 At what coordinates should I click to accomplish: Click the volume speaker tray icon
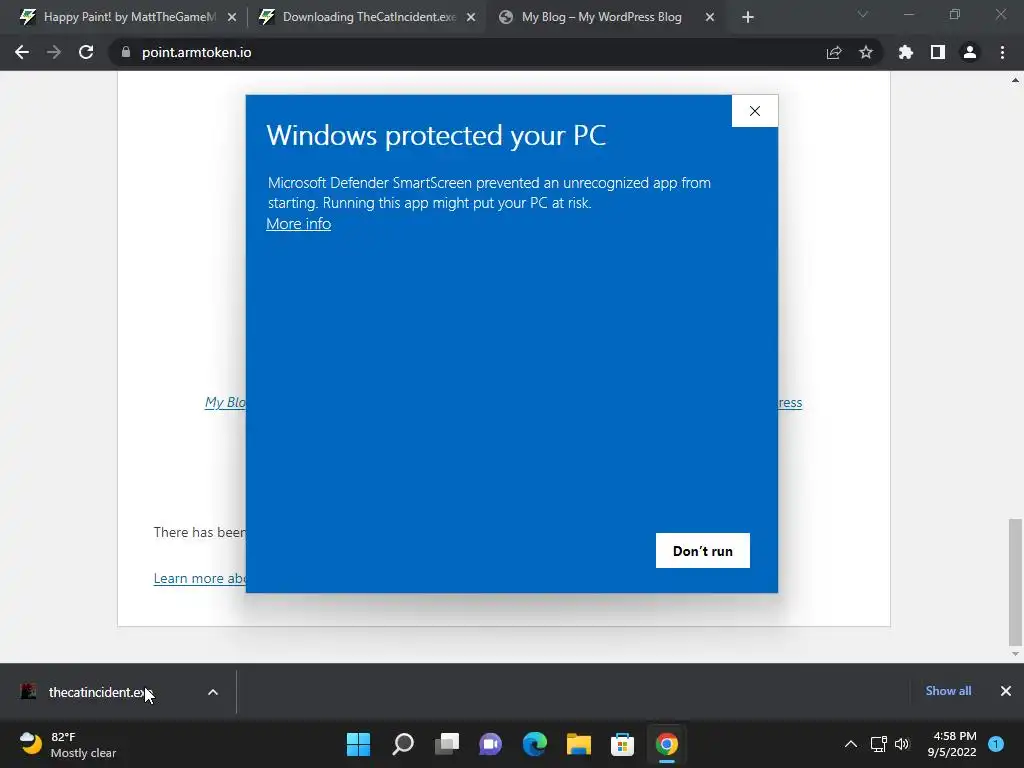902,744
